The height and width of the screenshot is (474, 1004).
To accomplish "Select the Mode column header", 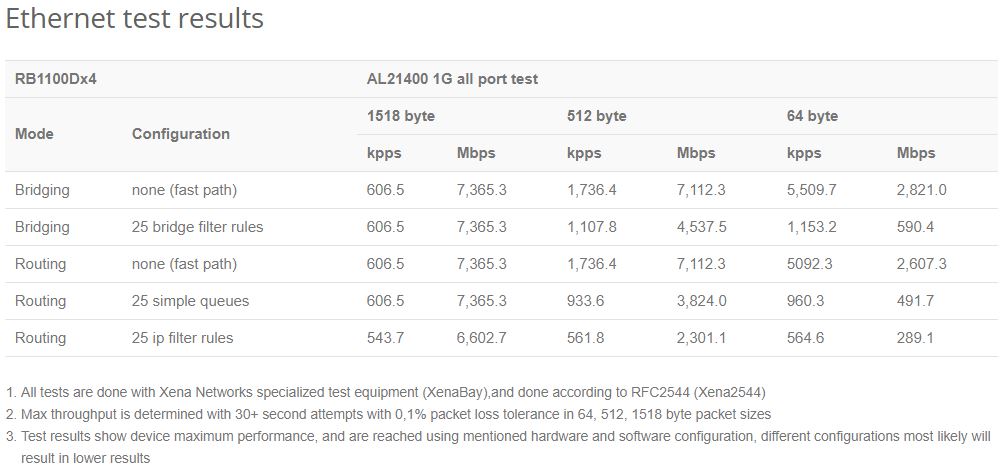I will [x=34, y=133].
